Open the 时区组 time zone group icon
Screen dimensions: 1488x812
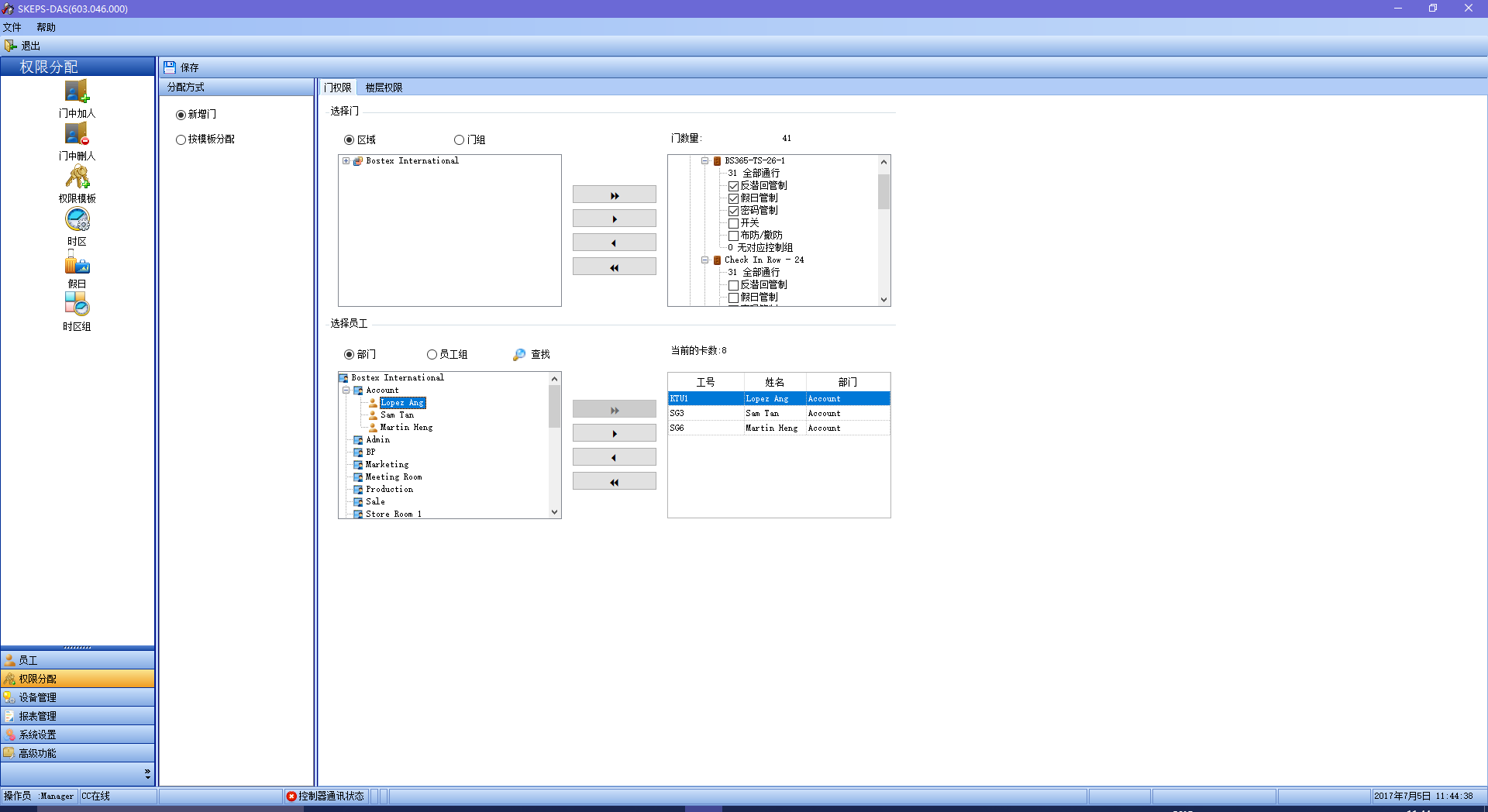tap(77, 304)
